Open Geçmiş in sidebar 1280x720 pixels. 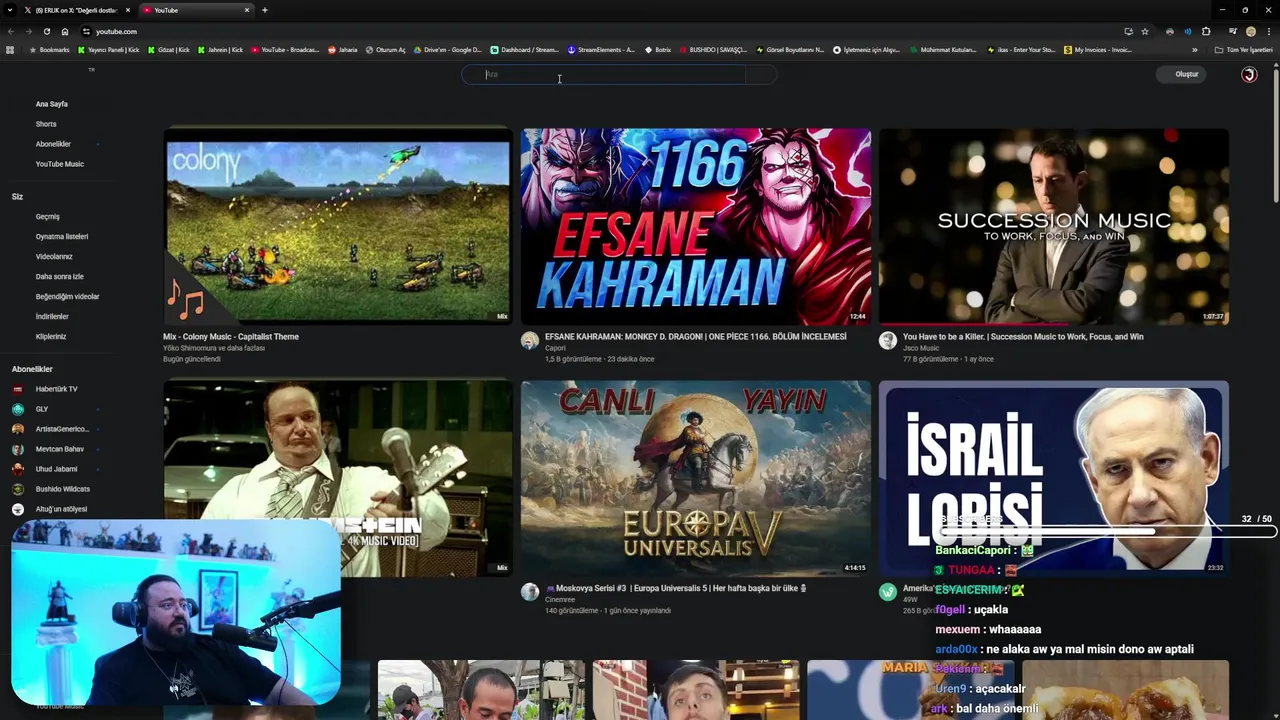click(x=48, y=217)
